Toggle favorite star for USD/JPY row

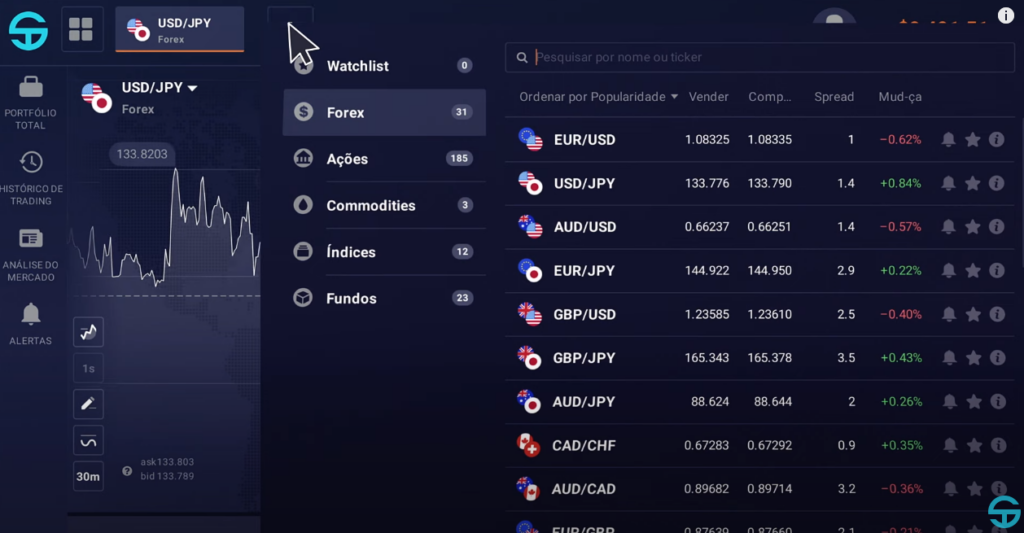pos(972,184)
